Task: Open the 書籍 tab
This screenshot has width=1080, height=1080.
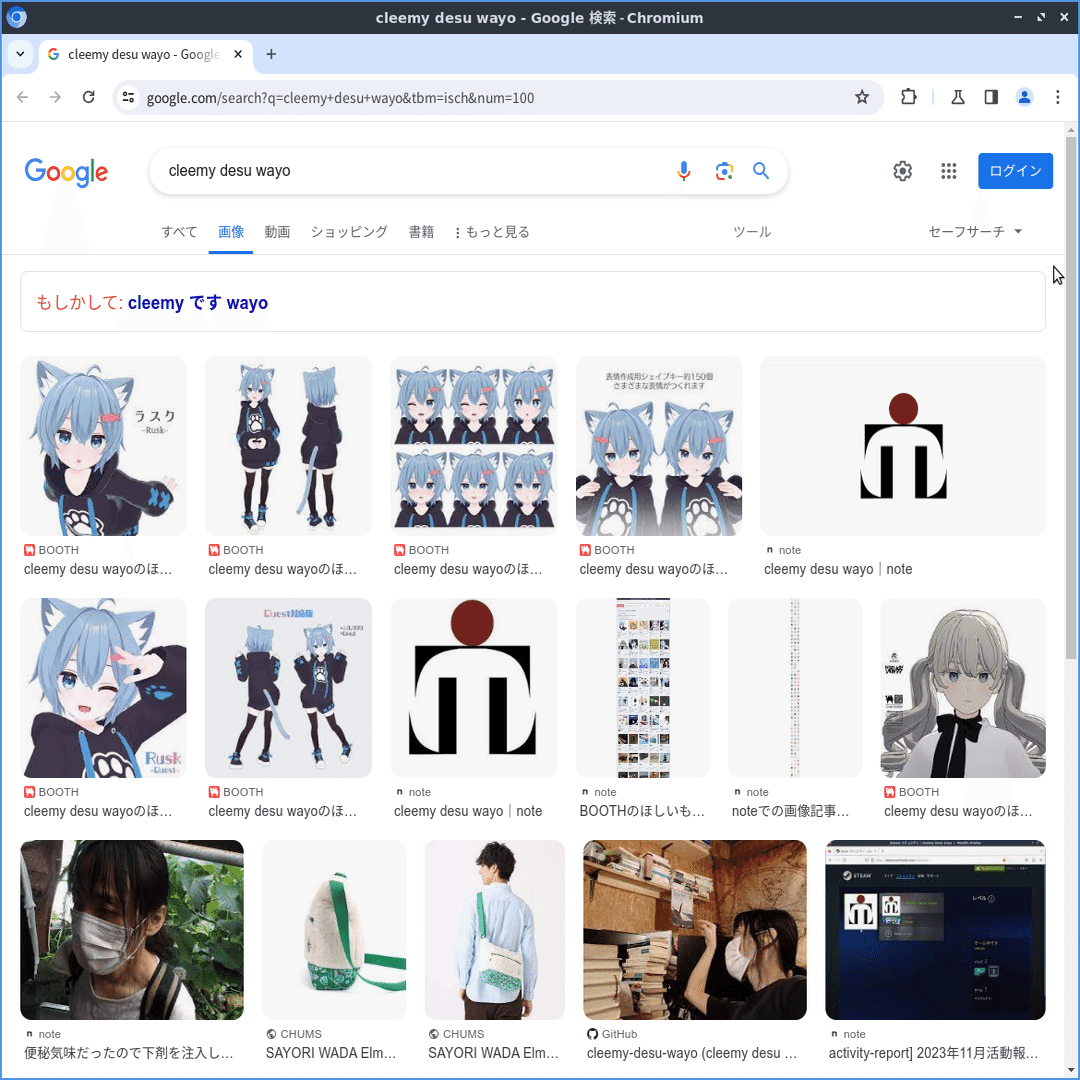Action: coord(421,232)
